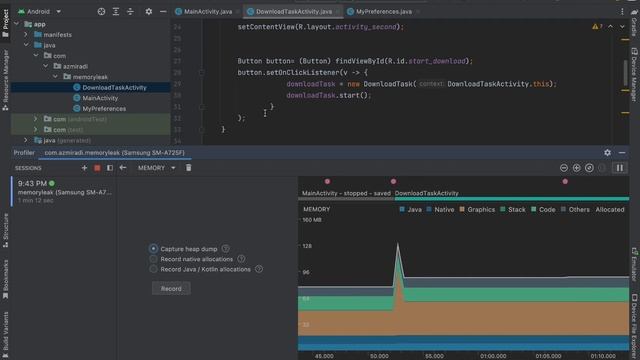640x360 pixels.
Task: Expand the manifests folder
Action: (x=26, y=35)
